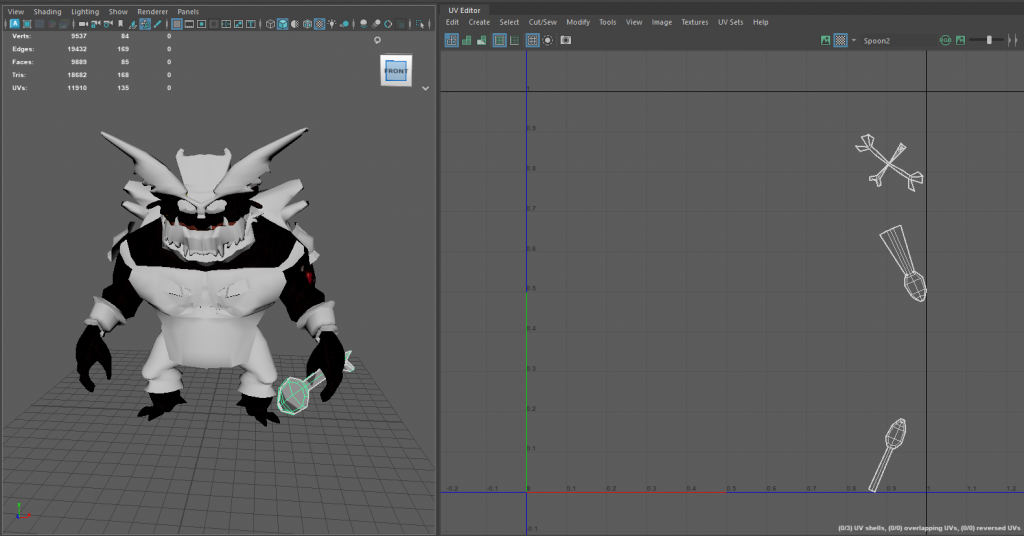This screenshot has height=536, width=1024.
Task: Open the viewport View menu
Action: 16,12
